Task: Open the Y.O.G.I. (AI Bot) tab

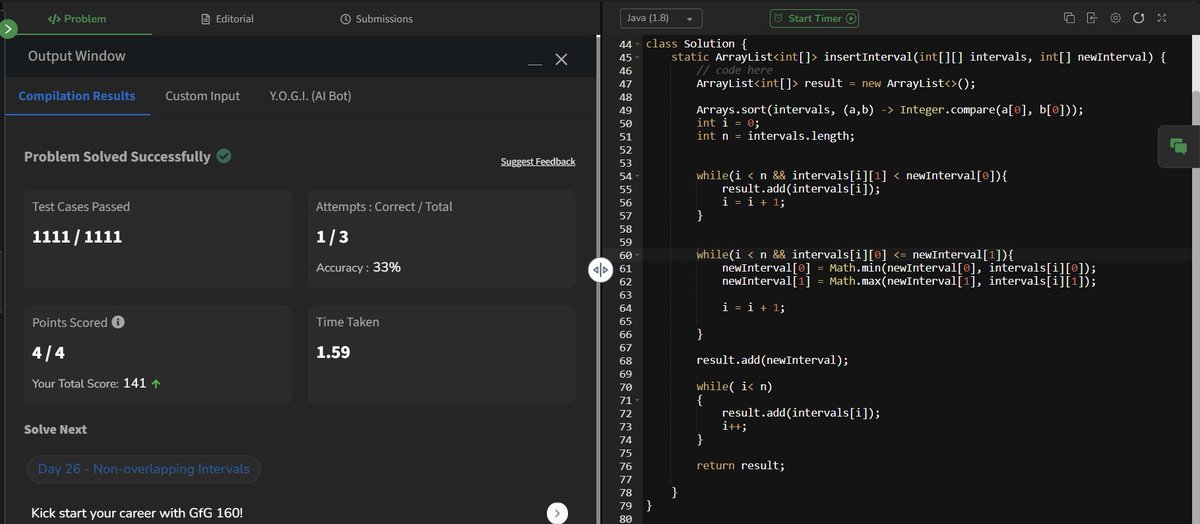Action: [310, 96]
